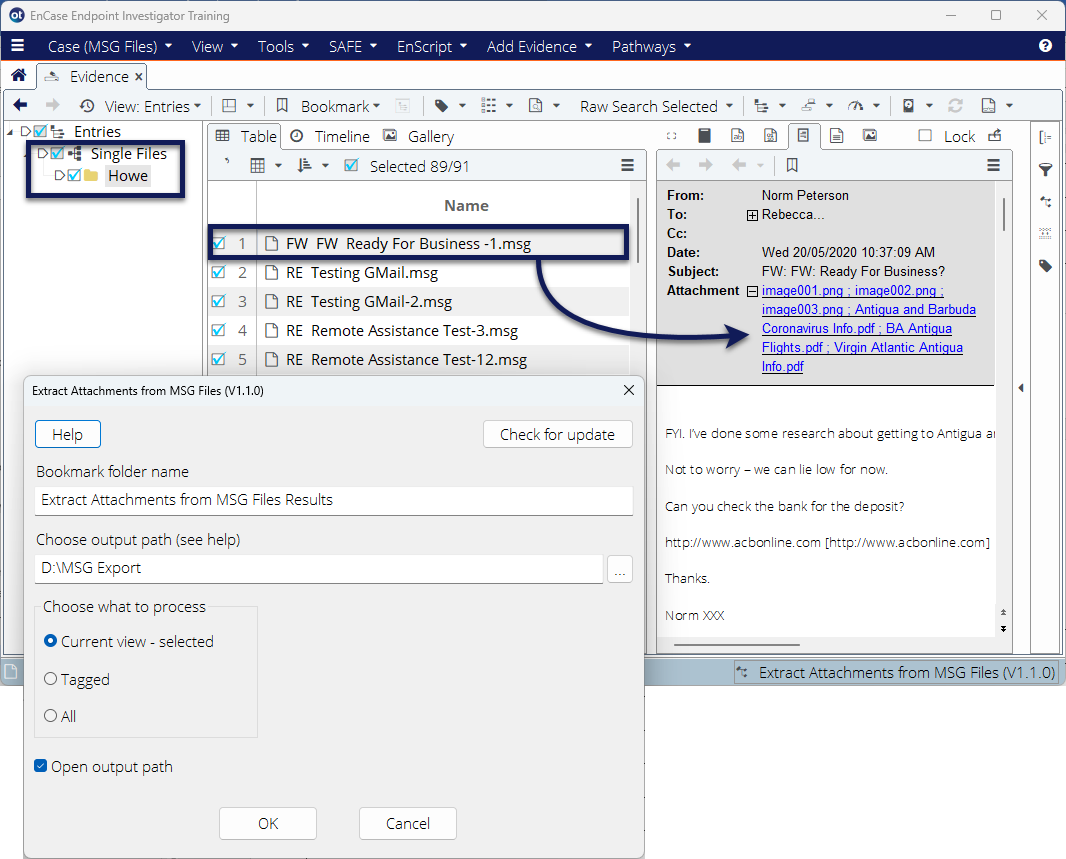Expand the To recipients list
The image size is (1066, 859).
coord(752,215)
